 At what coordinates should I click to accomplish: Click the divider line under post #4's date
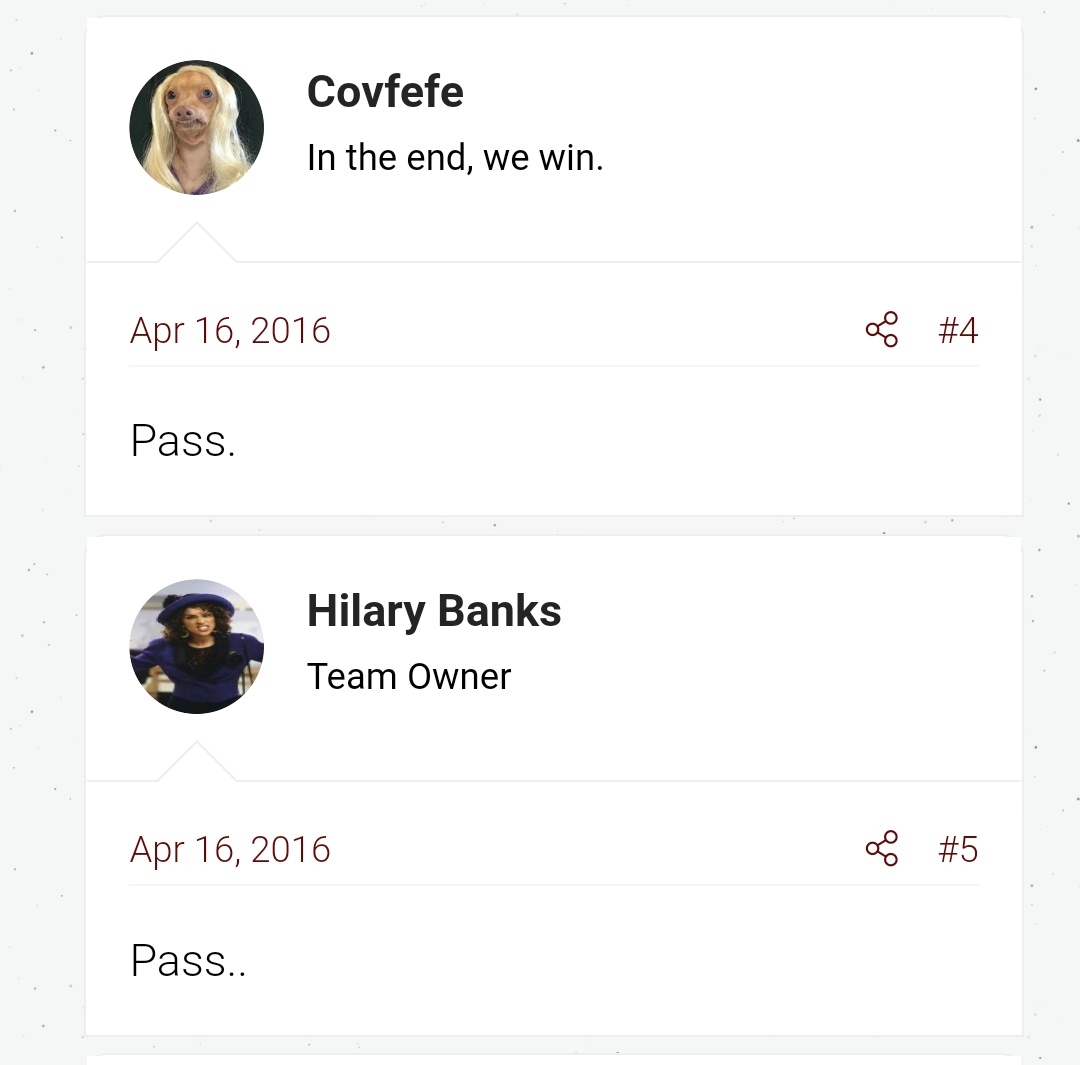[554, 366]
